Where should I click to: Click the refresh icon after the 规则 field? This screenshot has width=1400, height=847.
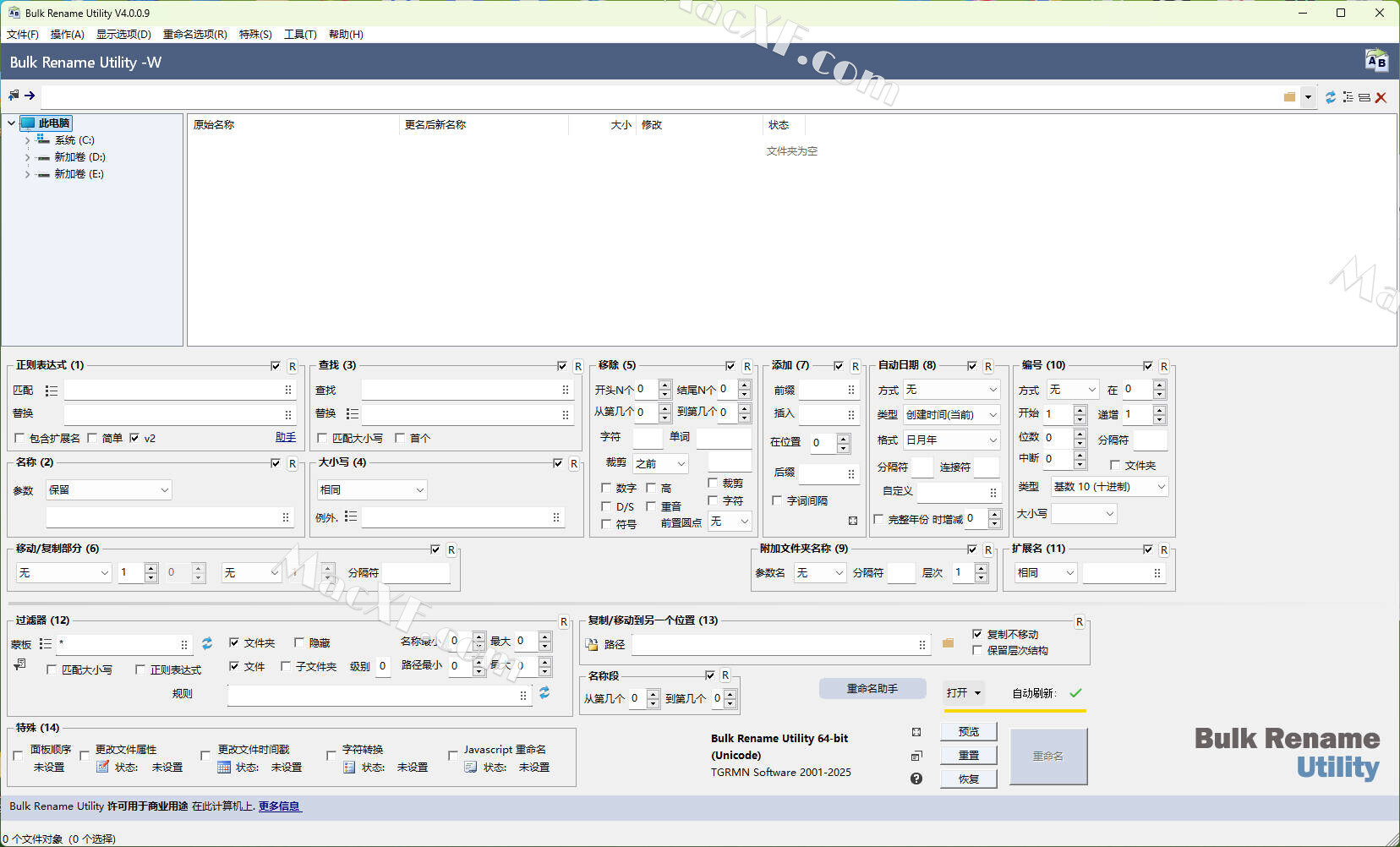click(544, 693)
